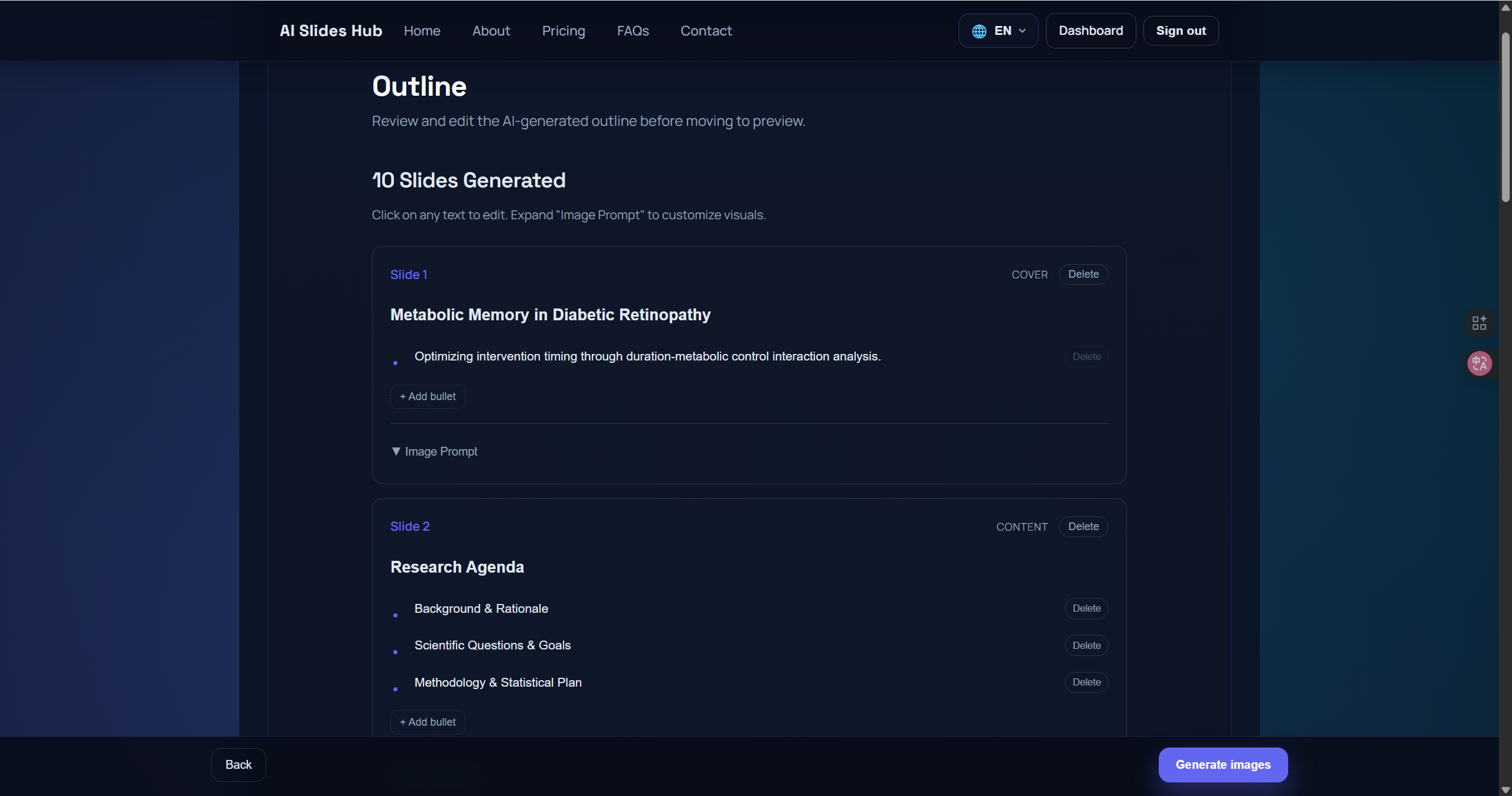Screen dimensions: 1512x796
Task: Navigate to the Contact page
Action: pos(706,30)
